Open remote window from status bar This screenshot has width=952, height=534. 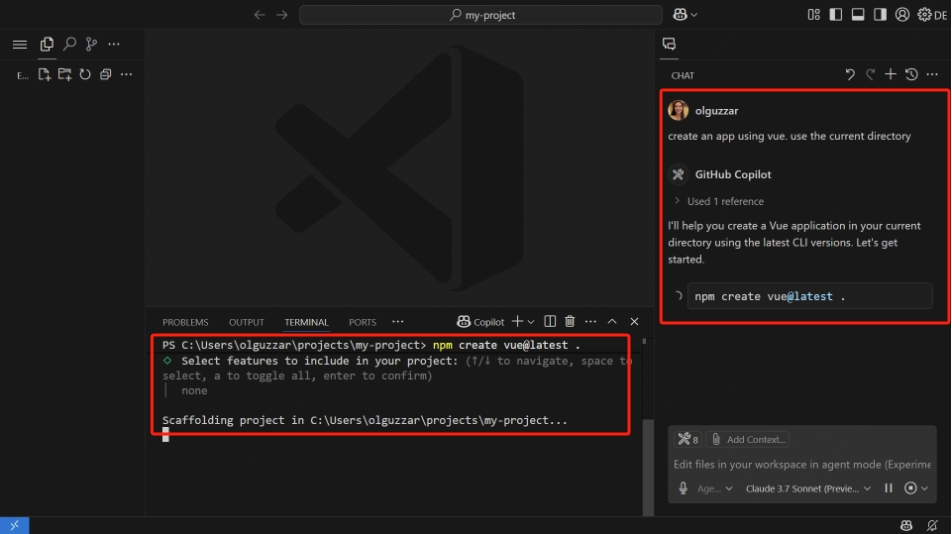pos(15,526)
